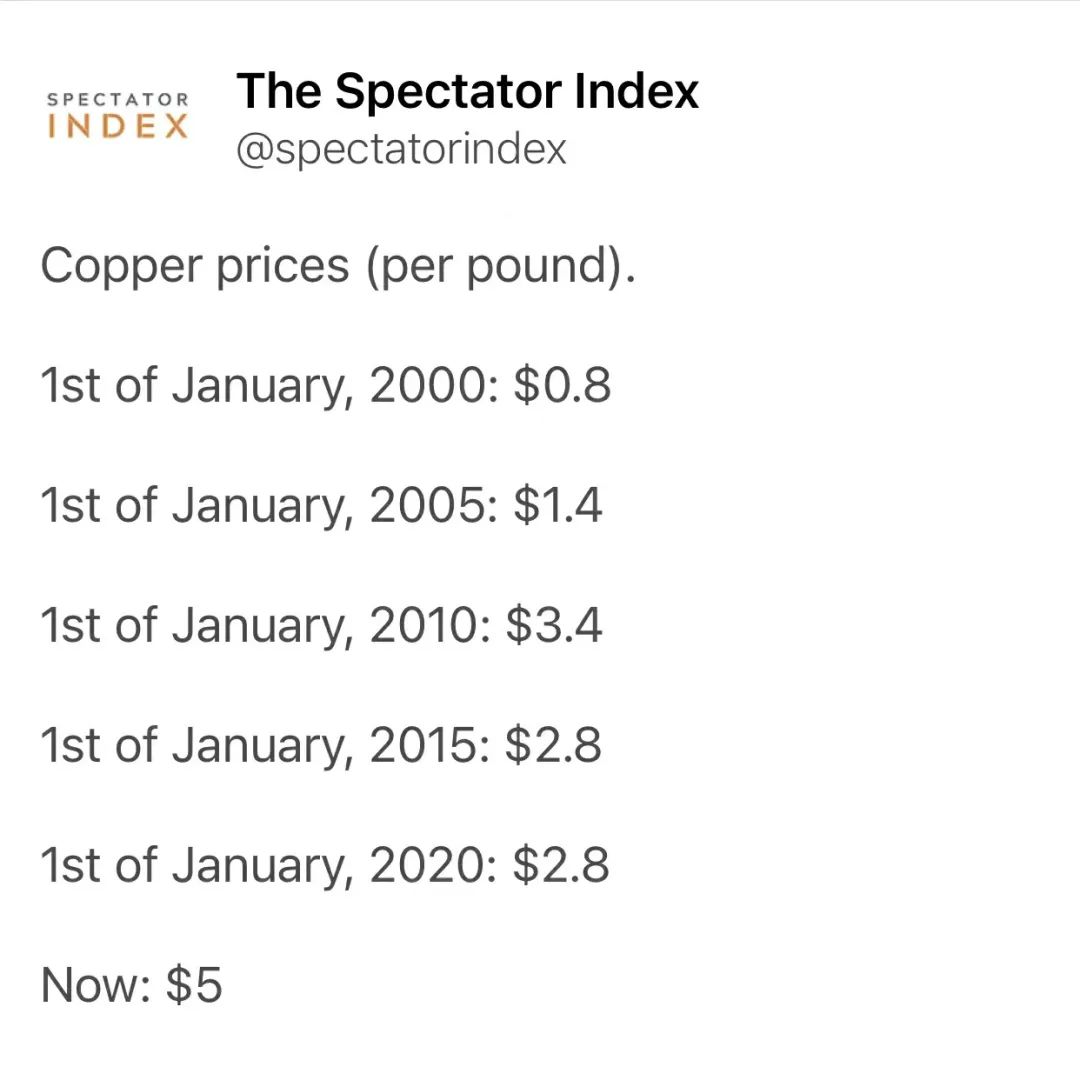Click the small SPECTATOR text in logo
The width and height of the screenshot is (1080, 1067).
pyautogui.click(x=118, y=100)
